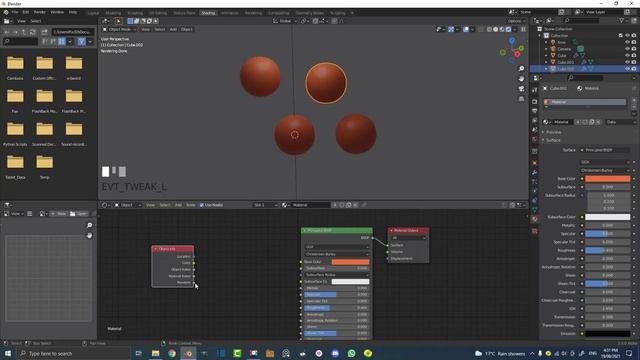Screen dimensions: 640x360
Task: Switch to the Layout workspace tab
Action: click(x=93, y=13)
